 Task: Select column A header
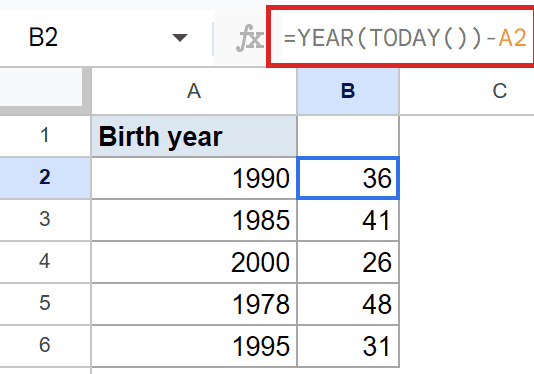click(194, 91)
